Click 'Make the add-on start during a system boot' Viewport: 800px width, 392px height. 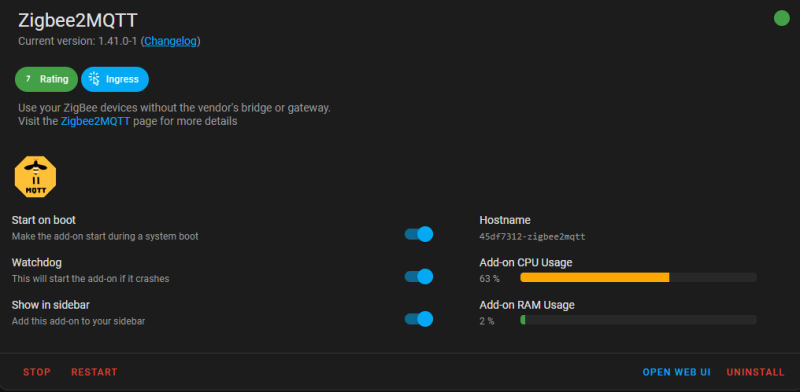click(105, 236)
